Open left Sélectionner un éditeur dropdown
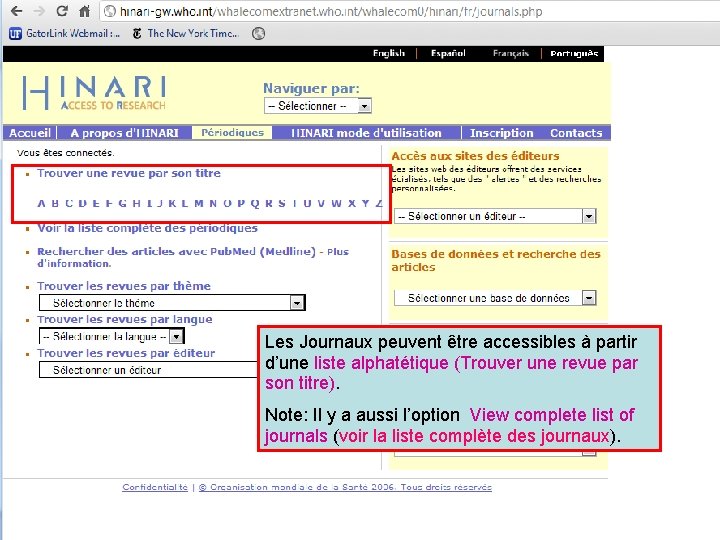 point(148,370)
